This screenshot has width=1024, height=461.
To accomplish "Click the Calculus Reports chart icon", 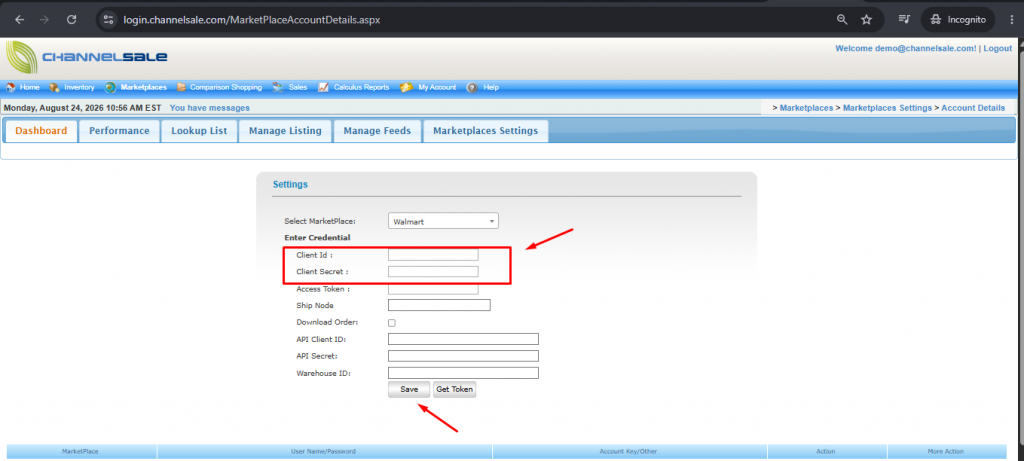I will tap(323, 87).
